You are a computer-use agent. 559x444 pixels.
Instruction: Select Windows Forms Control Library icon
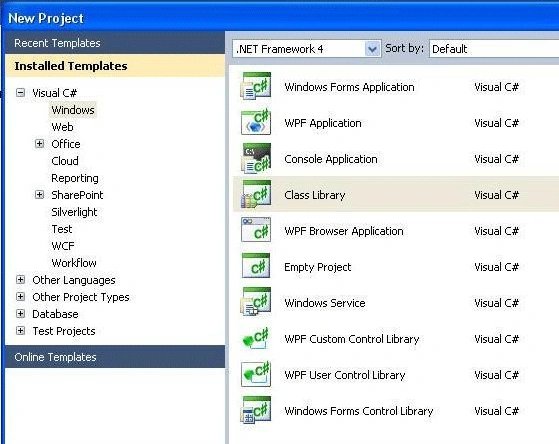pyautogui.click(x=256, y=410)
